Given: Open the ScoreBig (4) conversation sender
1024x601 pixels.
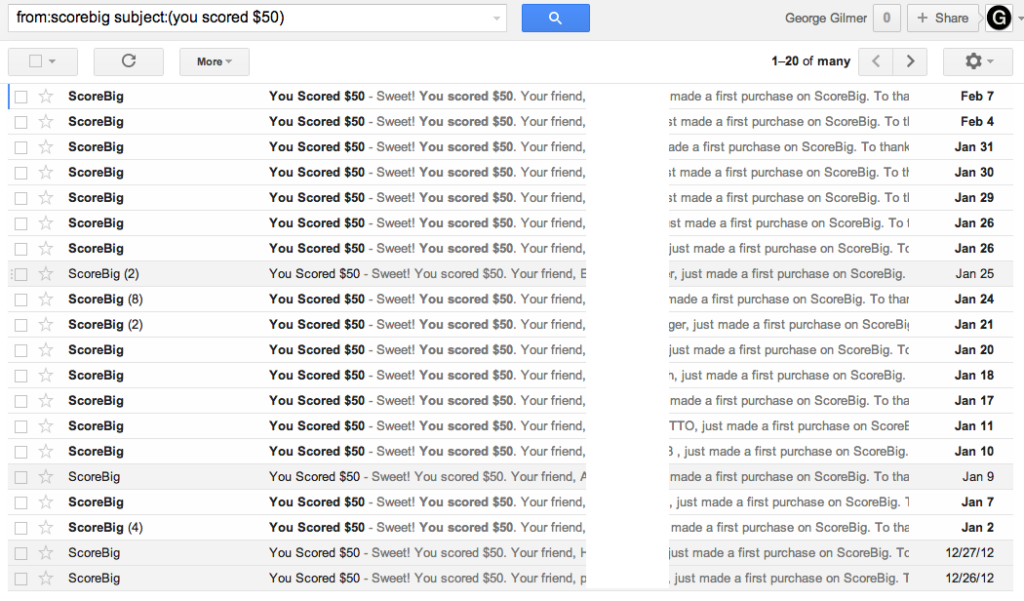Looking at the screenshot, I should tap(105, 527).
